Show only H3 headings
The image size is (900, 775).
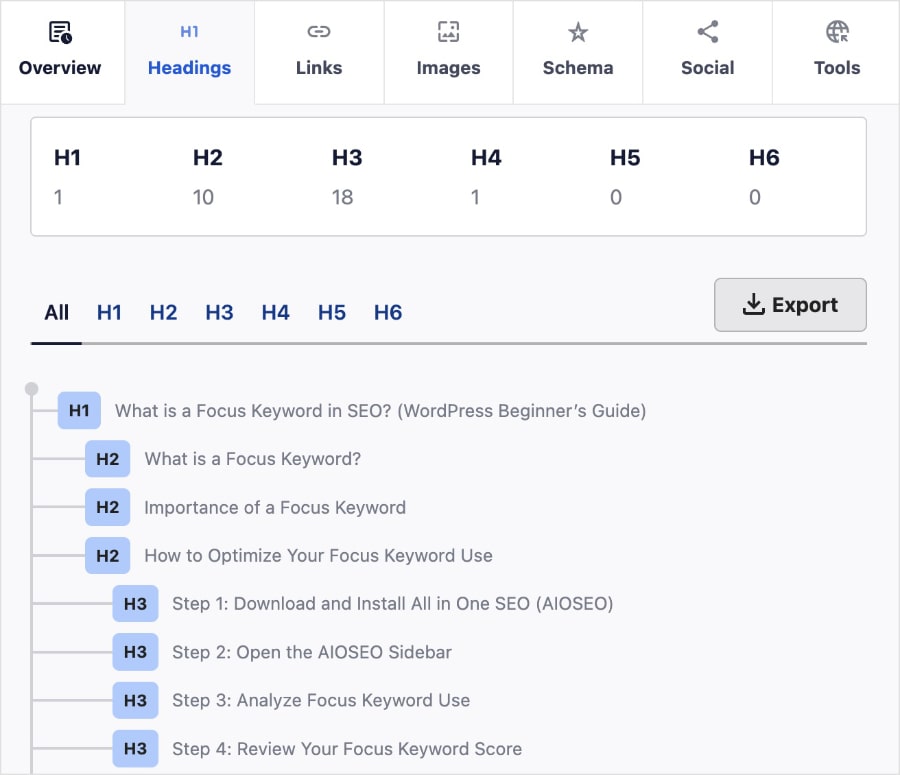point(219,313)
